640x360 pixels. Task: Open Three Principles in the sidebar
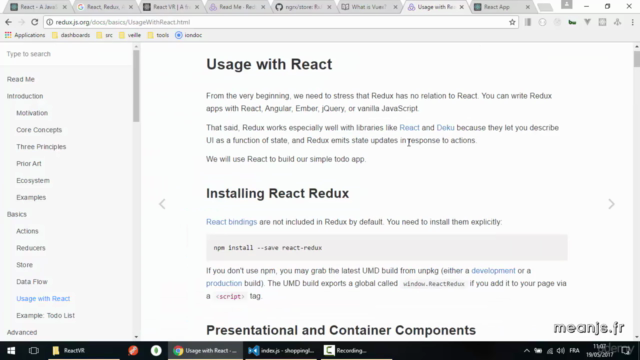(41, 147)
